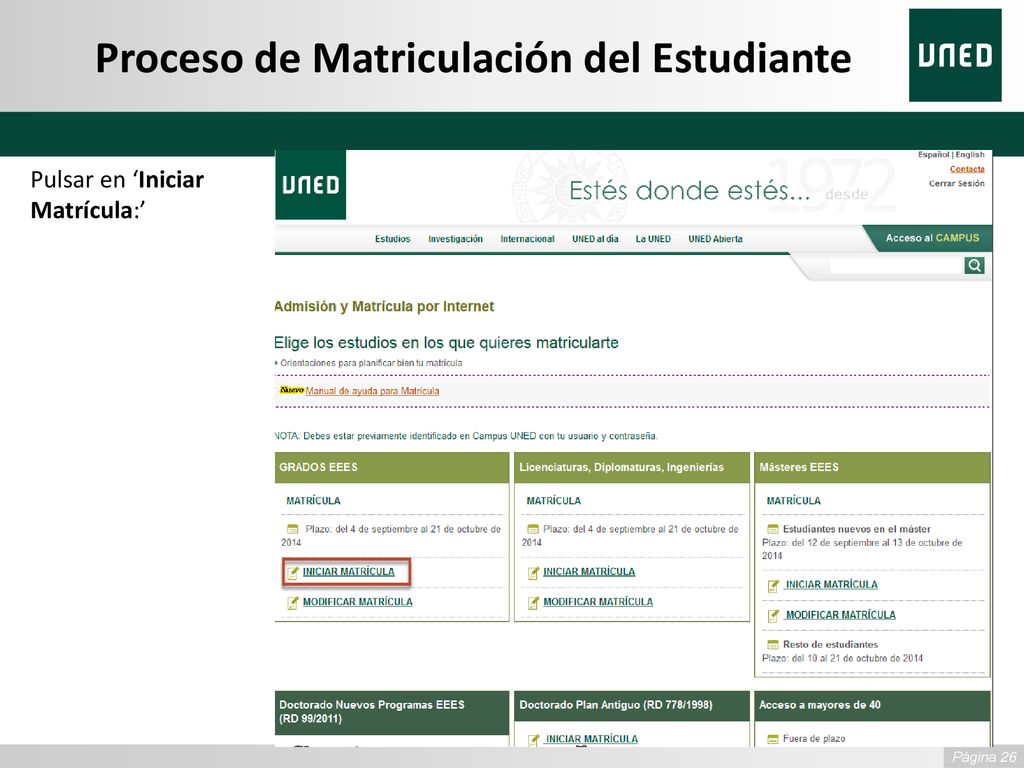Click the Fuera de plazo text
Viewport: 1024px width, 768px height.
coord(814,739)
